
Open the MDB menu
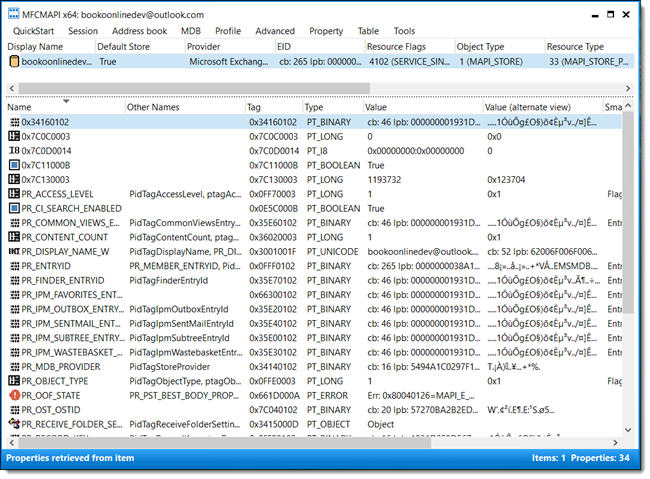tap(191, 31)
